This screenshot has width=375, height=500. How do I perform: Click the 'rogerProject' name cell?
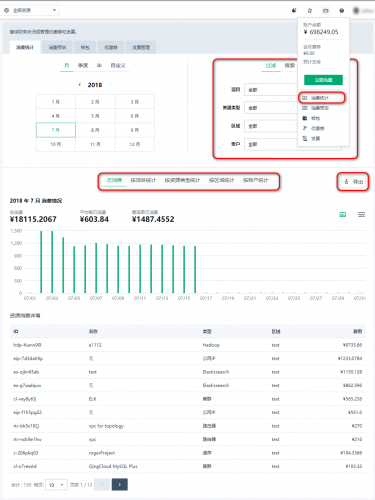click(x=102, y=453)
